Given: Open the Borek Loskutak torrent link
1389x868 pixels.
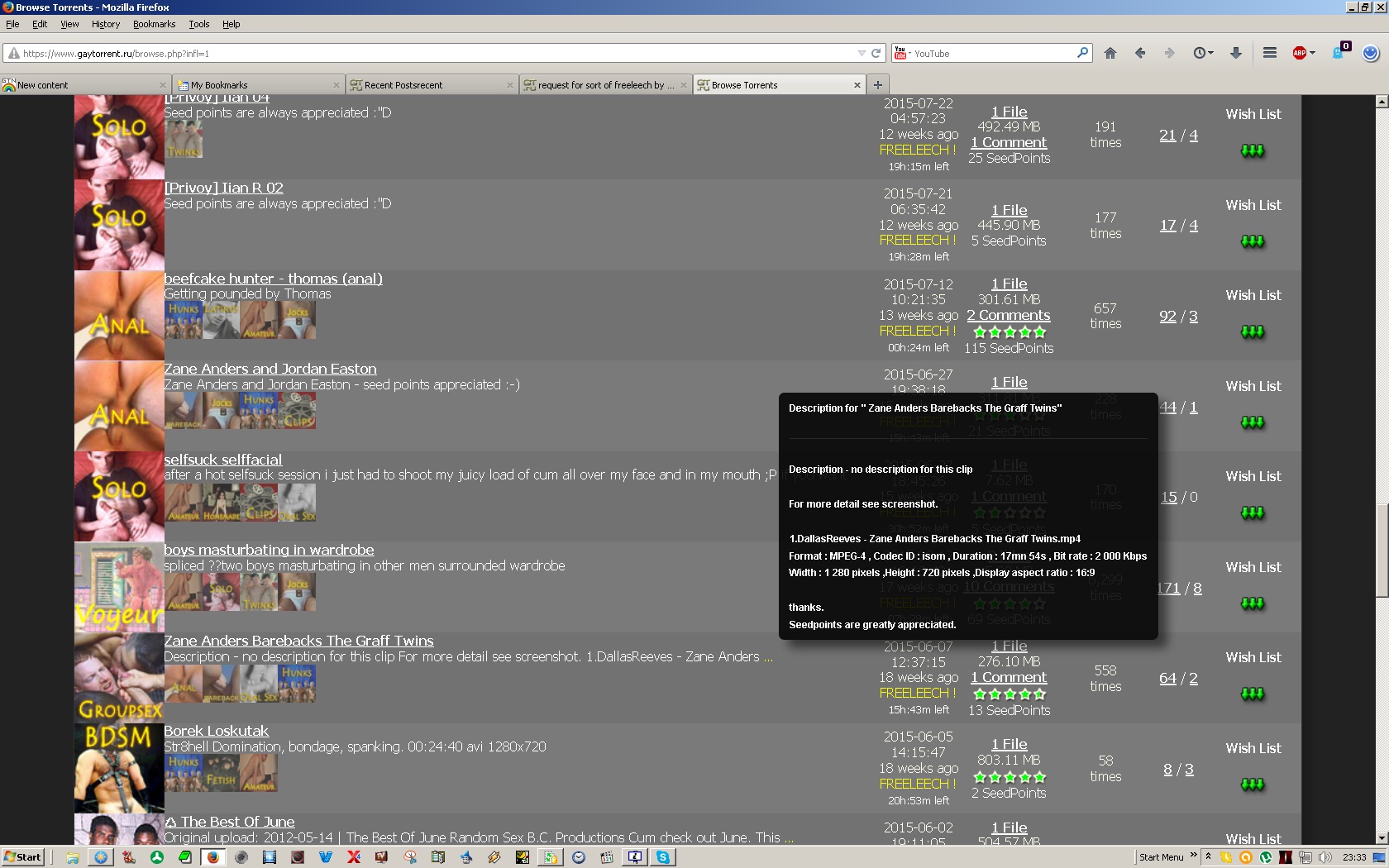Looking at the screenshot, I should 216,731.
